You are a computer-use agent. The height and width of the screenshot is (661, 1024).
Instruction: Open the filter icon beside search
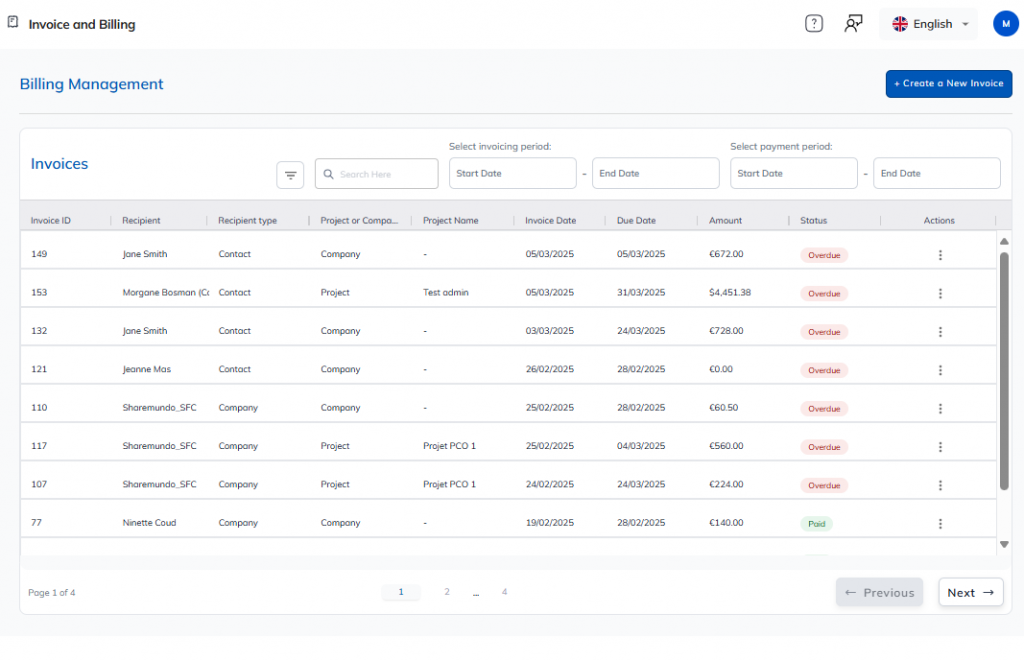290,175
